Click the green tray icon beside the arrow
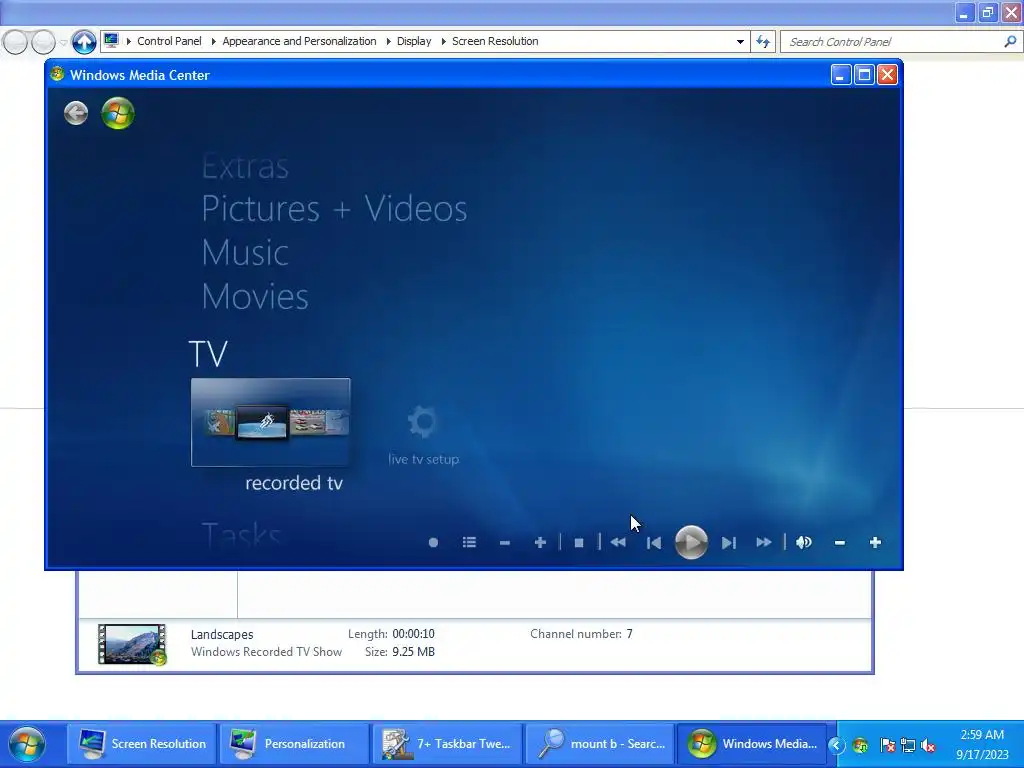Image resolution: width=1024 pixels, height=768 pixels. [x=861, y=745]
